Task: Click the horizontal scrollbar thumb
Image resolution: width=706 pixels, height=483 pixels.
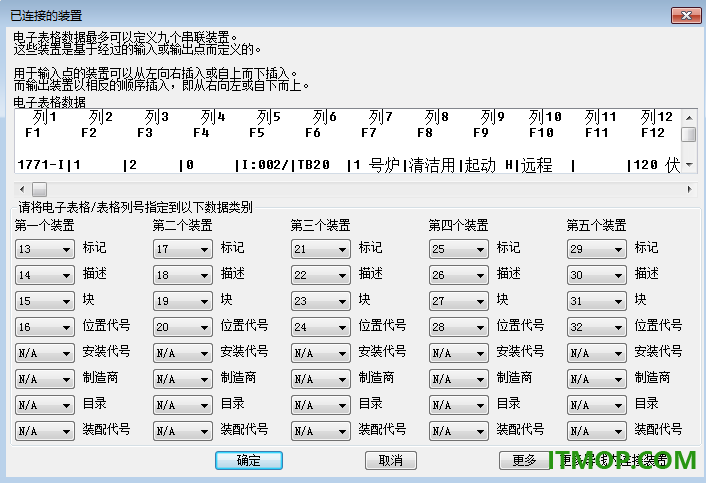Action: pyautogui.click(x=39, y=190)
